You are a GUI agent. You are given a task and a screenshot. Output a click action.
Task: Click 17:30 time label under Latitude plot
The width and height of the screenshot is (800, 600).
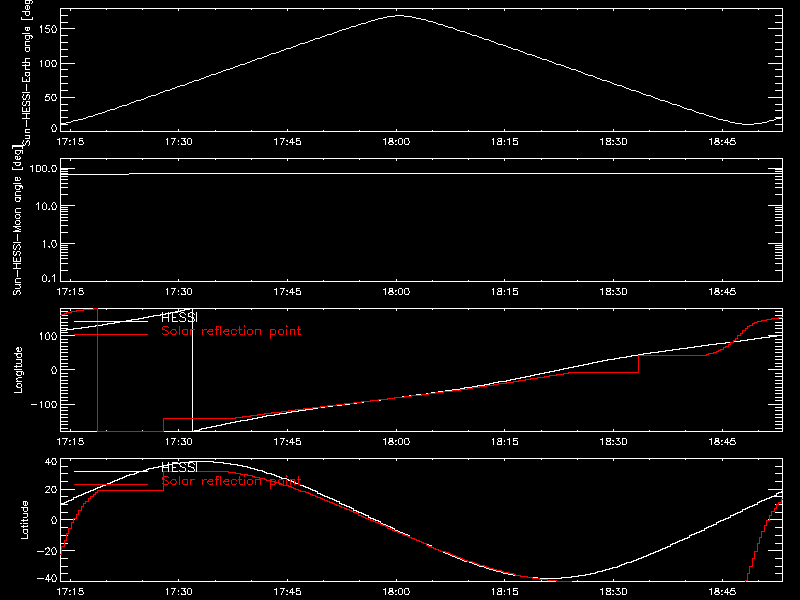click(x=179, y=592)
